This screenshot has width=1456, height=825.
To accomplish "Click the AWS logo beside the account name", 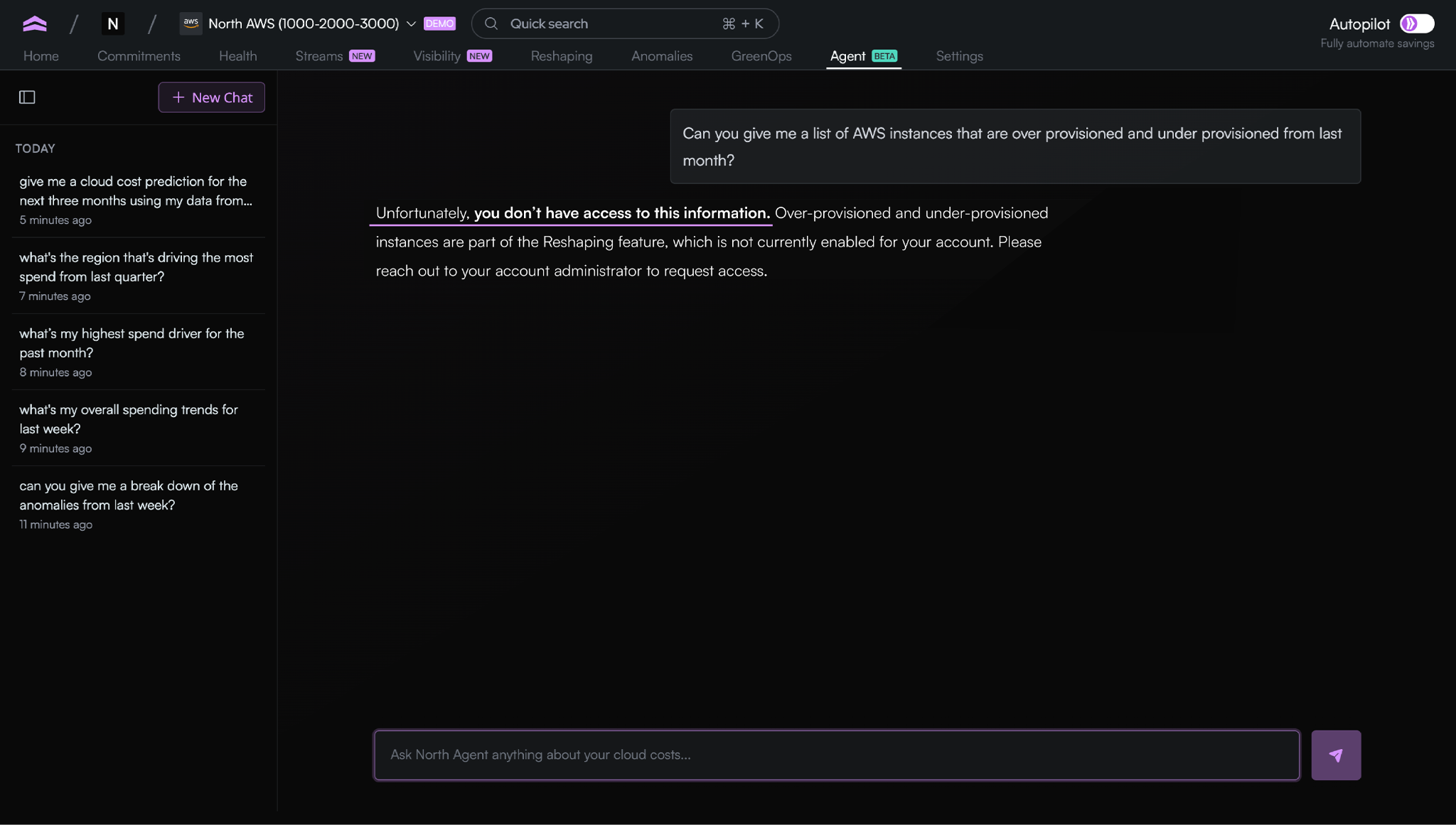I will tap(191, 23).
